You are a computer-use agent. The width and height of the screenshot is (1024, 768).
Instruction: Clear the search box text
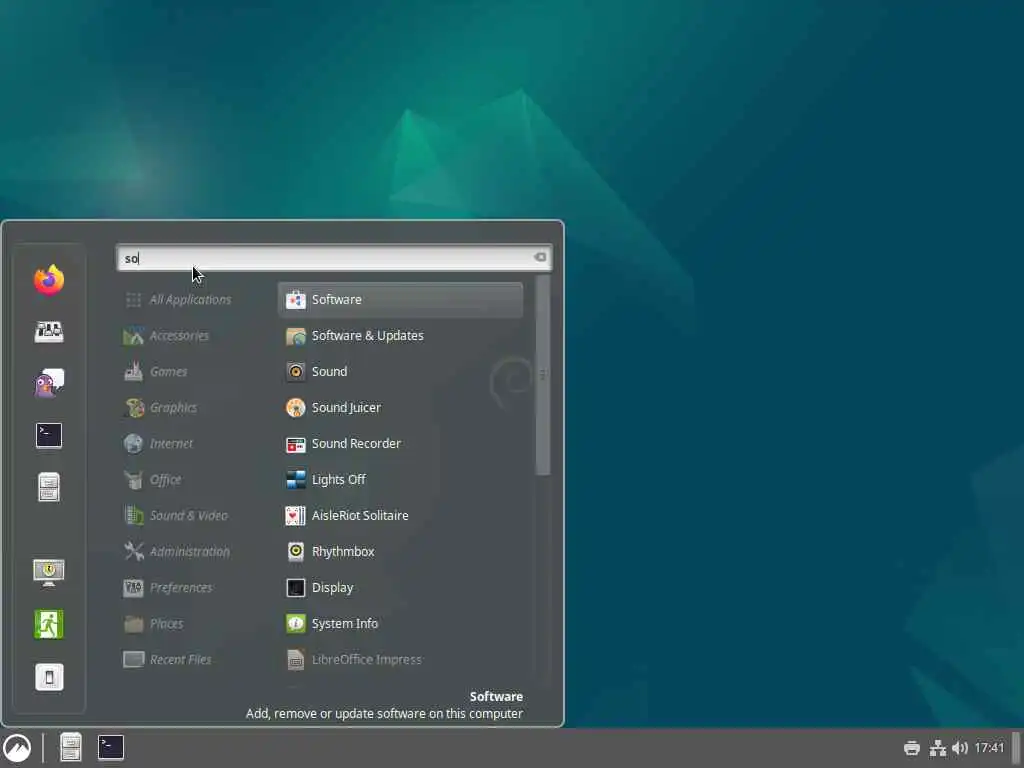coord(540,257)
